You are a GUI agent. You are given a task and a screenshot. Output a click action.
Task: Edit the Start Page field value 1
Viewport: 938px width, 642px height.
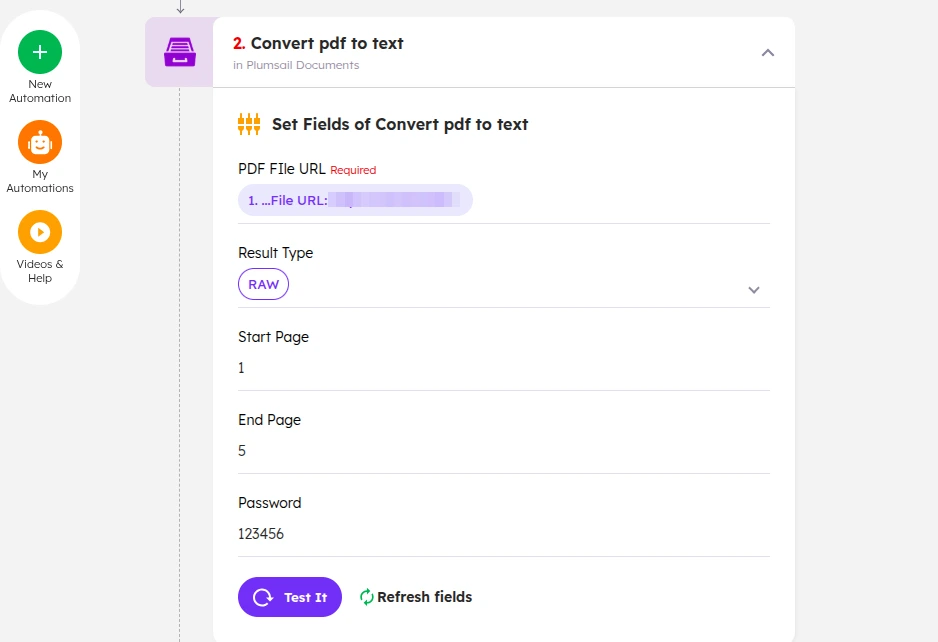[x=504, y=368]
